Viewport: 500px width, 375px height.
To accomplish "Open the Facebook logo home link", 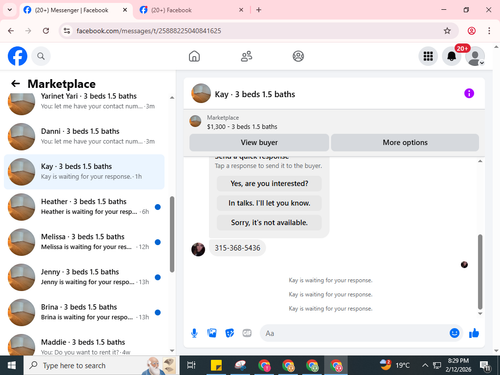I will coord(17,56).
